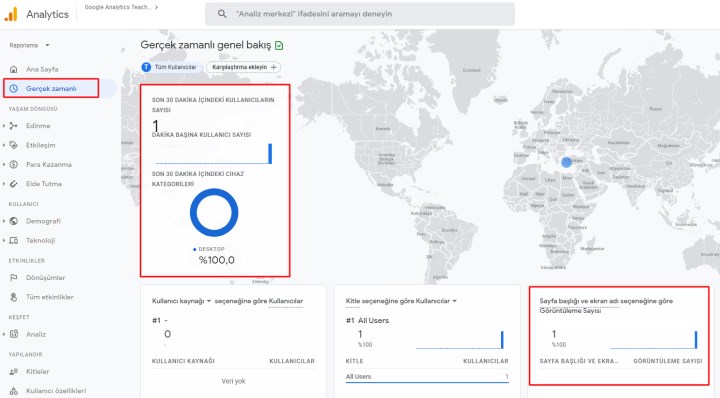Image resolution: width=720 pixels, height=398 pixels.
Task: Click the Gerçek zamanlı clock icon
Action: 14,88
